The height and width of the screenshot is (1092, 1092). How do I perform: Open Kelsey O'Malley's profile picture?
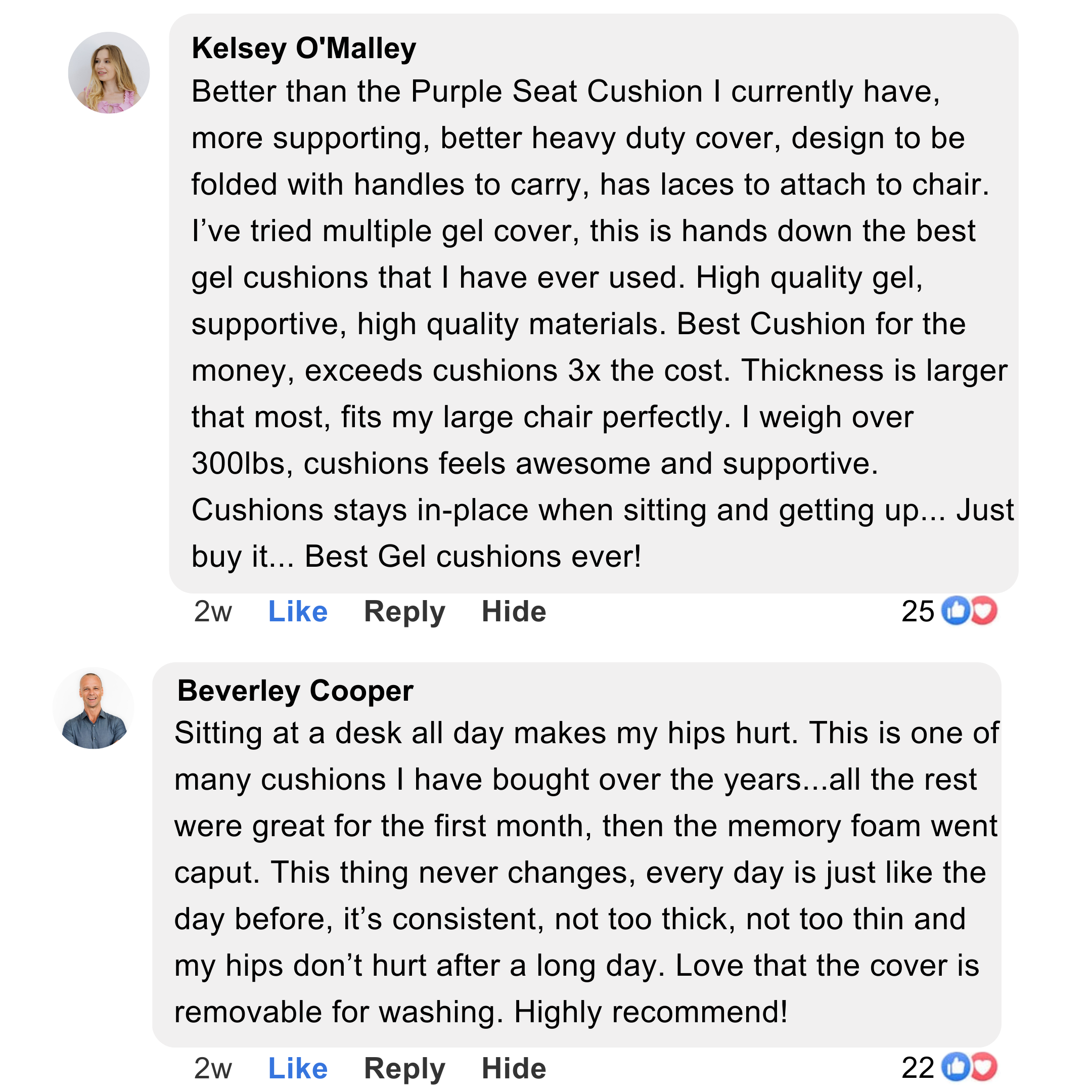coord(109,72)
